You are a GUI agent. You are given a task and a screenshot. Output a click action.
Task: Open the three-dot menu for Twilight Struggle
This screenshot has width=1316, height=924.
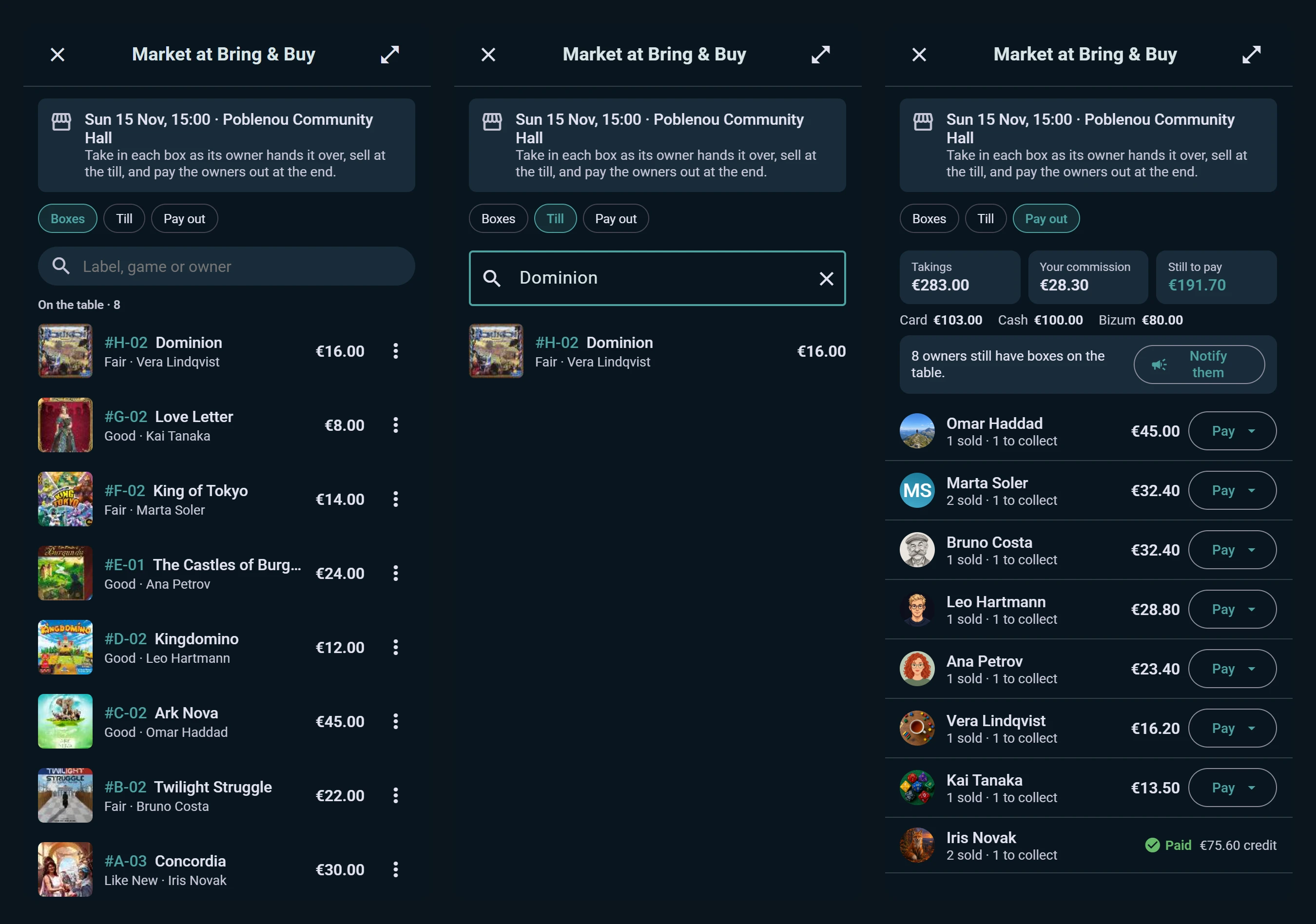(395, 795)
